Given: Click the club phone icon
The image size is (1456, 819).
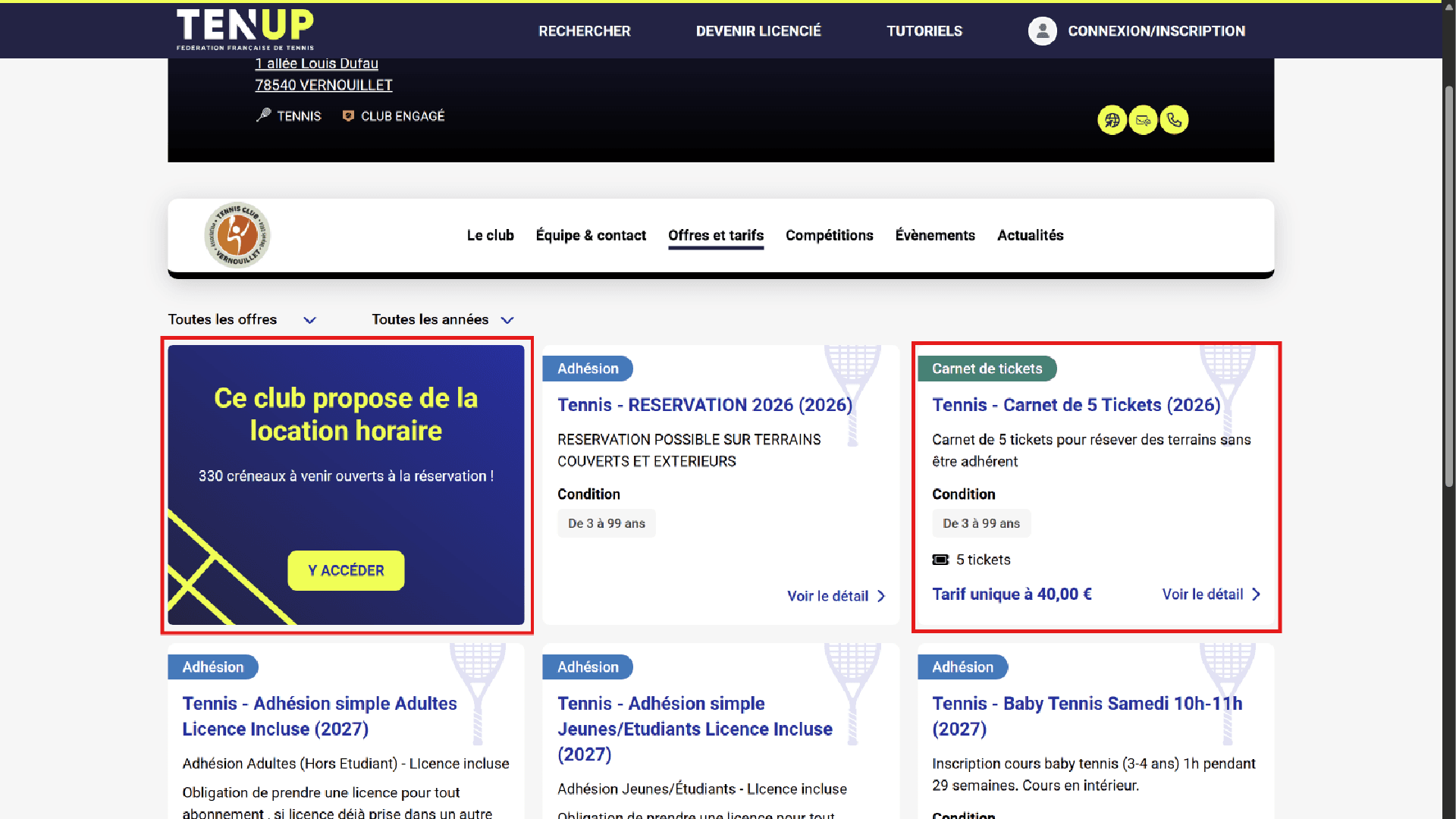Looking at the screenshot, I should click(x=1174, y=120).
